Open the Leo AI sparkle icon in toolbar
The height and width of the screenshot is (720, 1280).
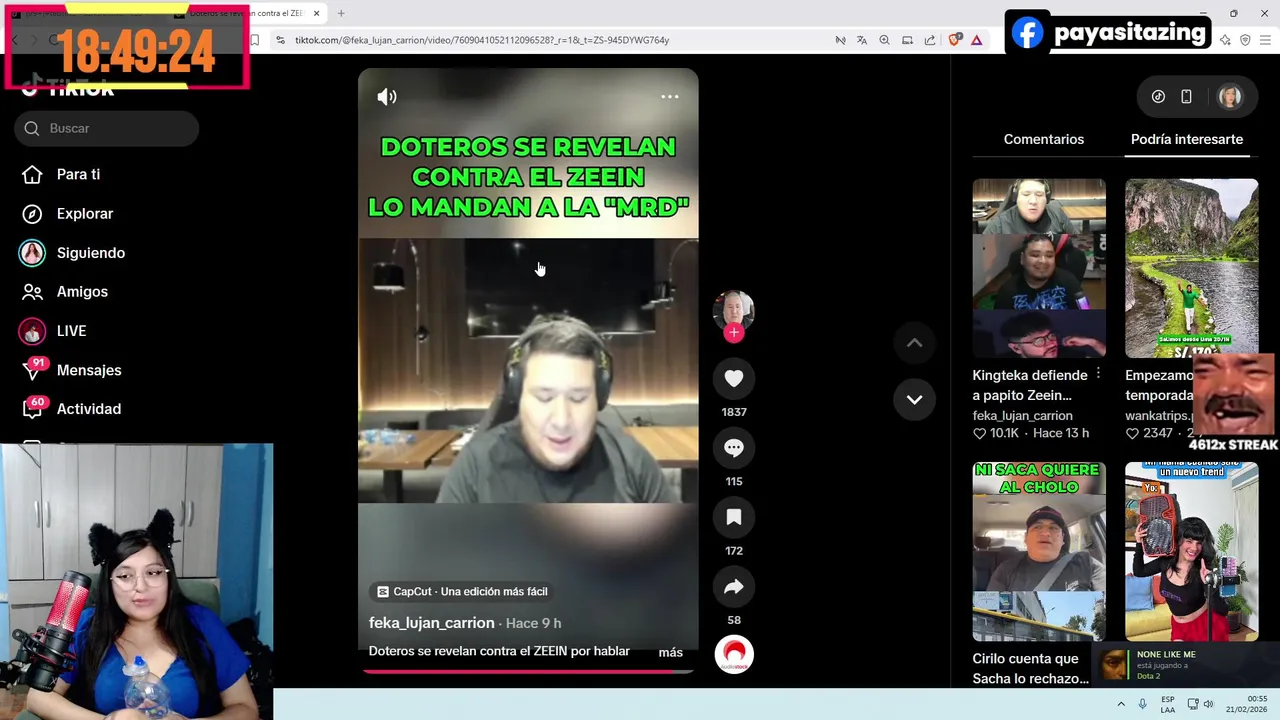[x=1225, y=40]
